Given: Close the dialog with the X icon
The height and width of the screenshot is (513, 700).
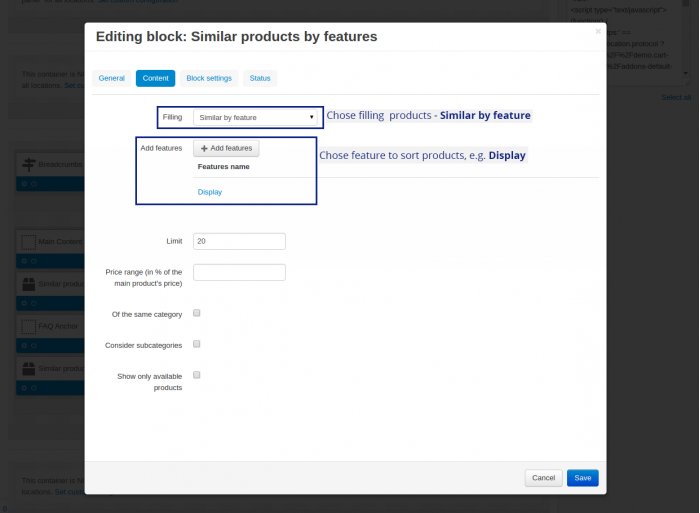Looking at the screenshot, I should point(598,31).
